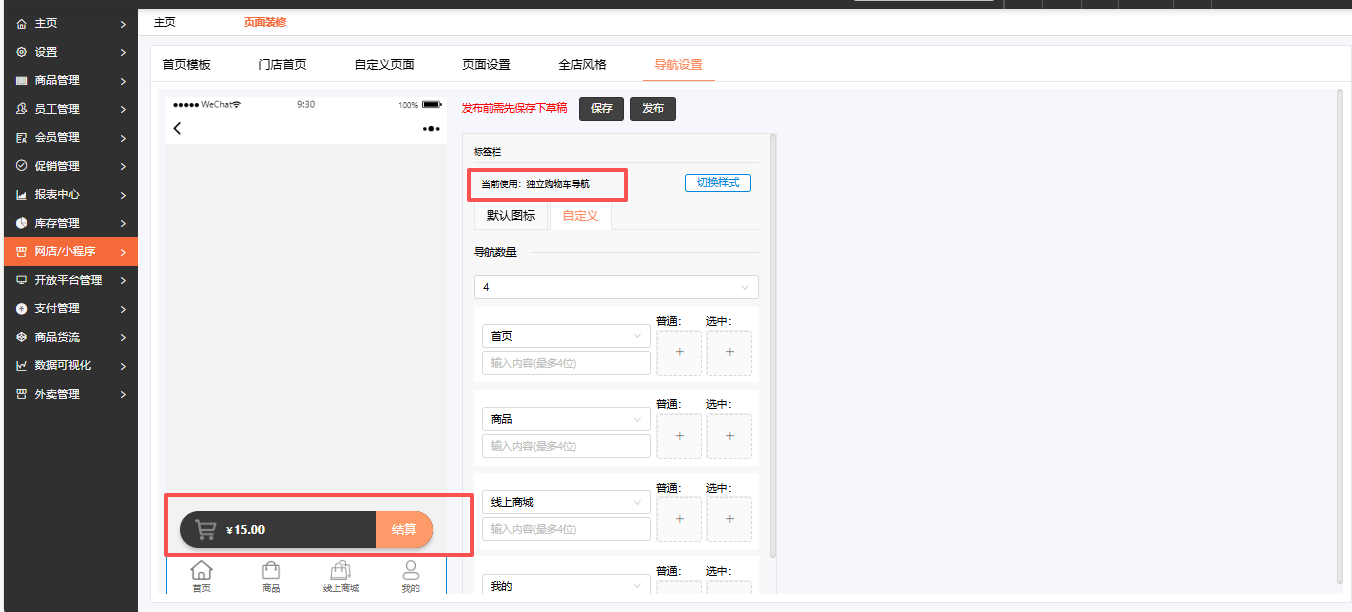Tap the 首页 home icon in preview navigation
This screenshot has height=612, width=1352.
pyautogui.click(x=202, y=571)
